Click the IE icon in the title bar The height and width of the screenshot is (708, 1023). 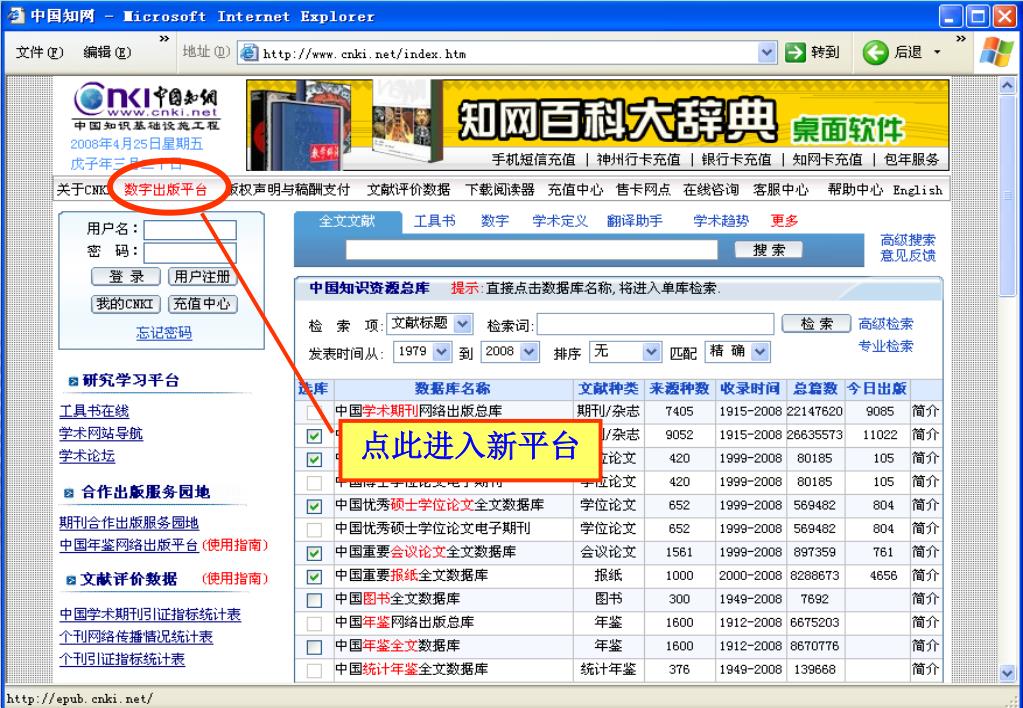(16, 16)
